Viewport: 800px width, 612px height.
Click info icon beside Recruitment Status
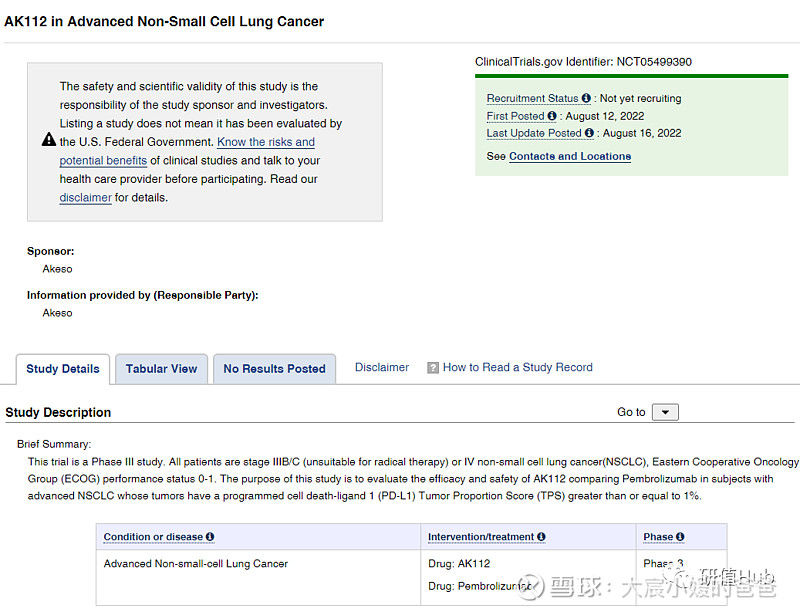[586, 99]
